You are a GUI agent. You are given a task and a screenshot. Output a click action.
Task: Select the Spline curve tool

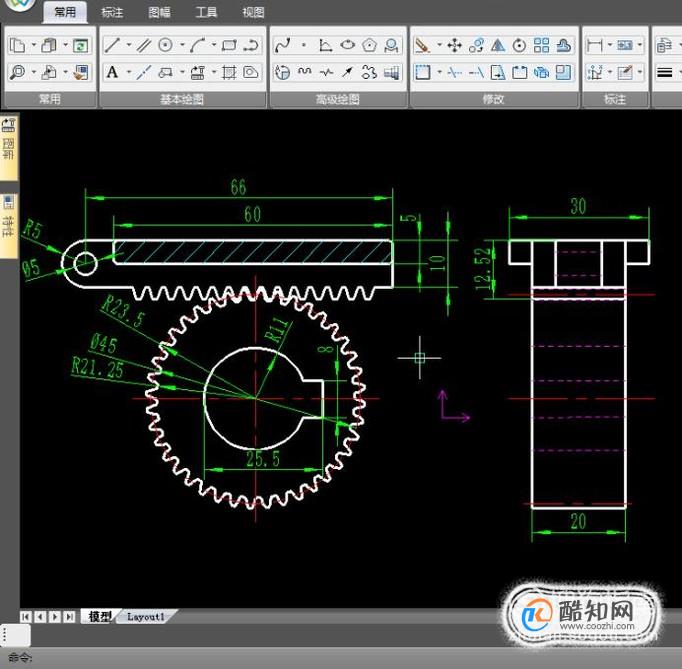click(283, 45)
